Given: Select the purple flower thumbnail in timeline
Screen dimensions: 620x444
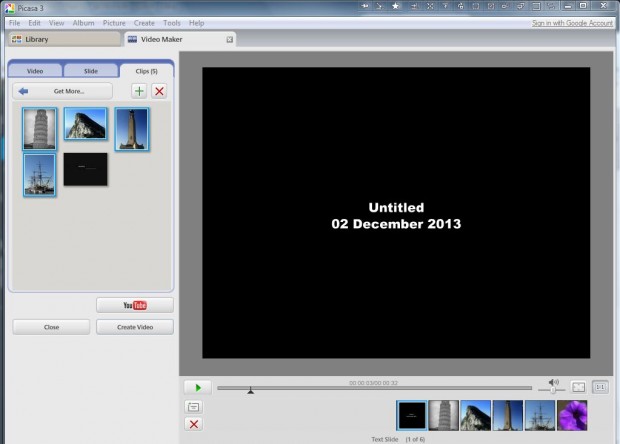Looking at the screenshot, I should 573,415.
